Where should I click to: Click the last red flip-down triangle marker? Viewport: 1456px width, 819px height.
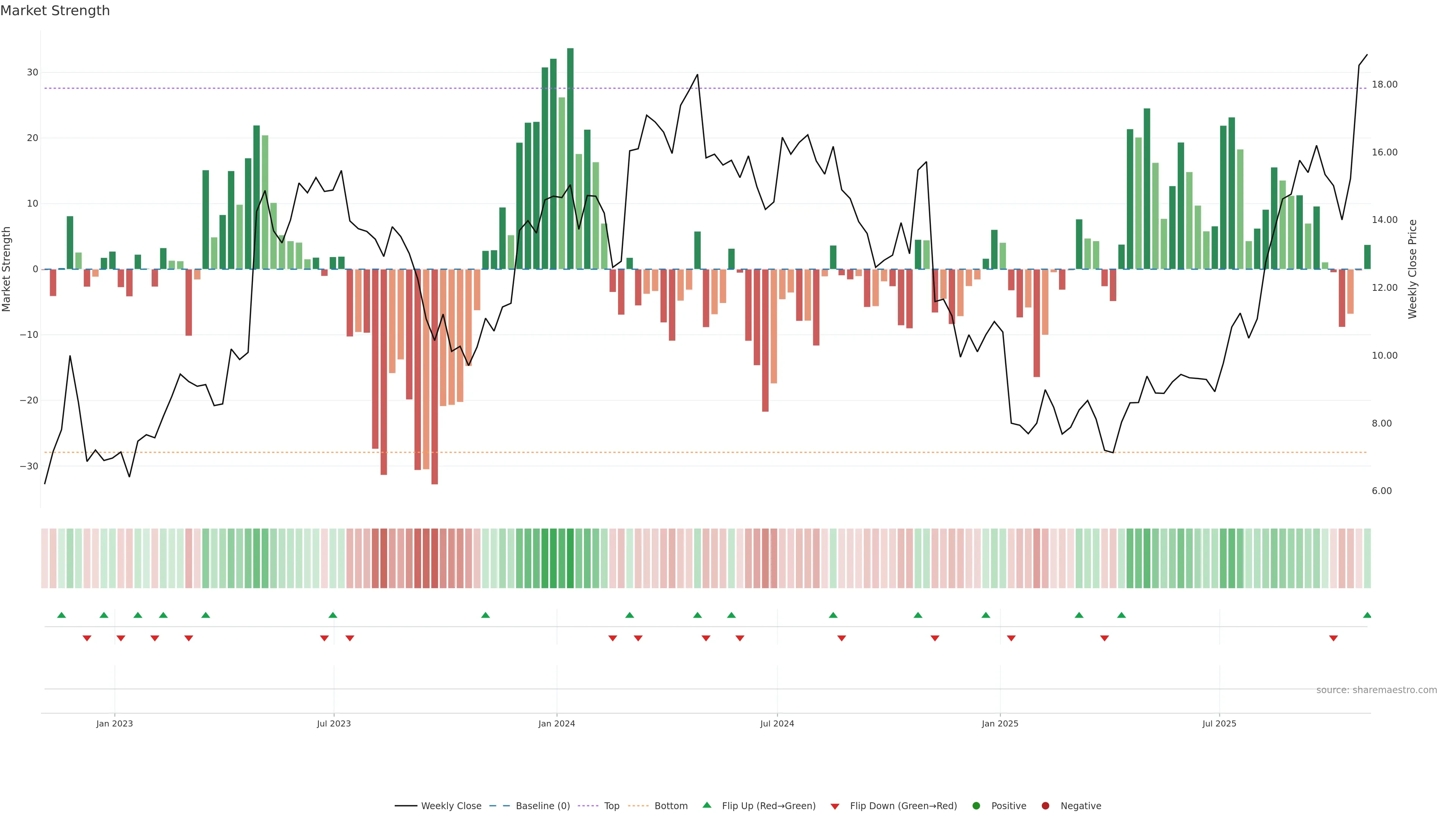[x=1334, y=638]
